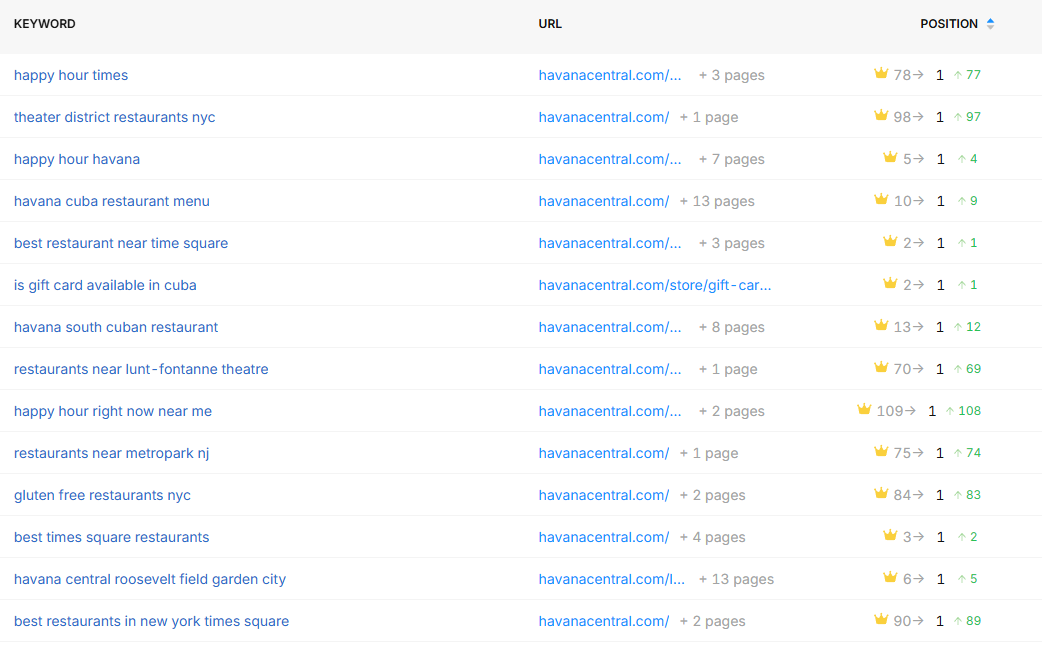Open 'havana central roosevelt field garden city' keyword

150,579
